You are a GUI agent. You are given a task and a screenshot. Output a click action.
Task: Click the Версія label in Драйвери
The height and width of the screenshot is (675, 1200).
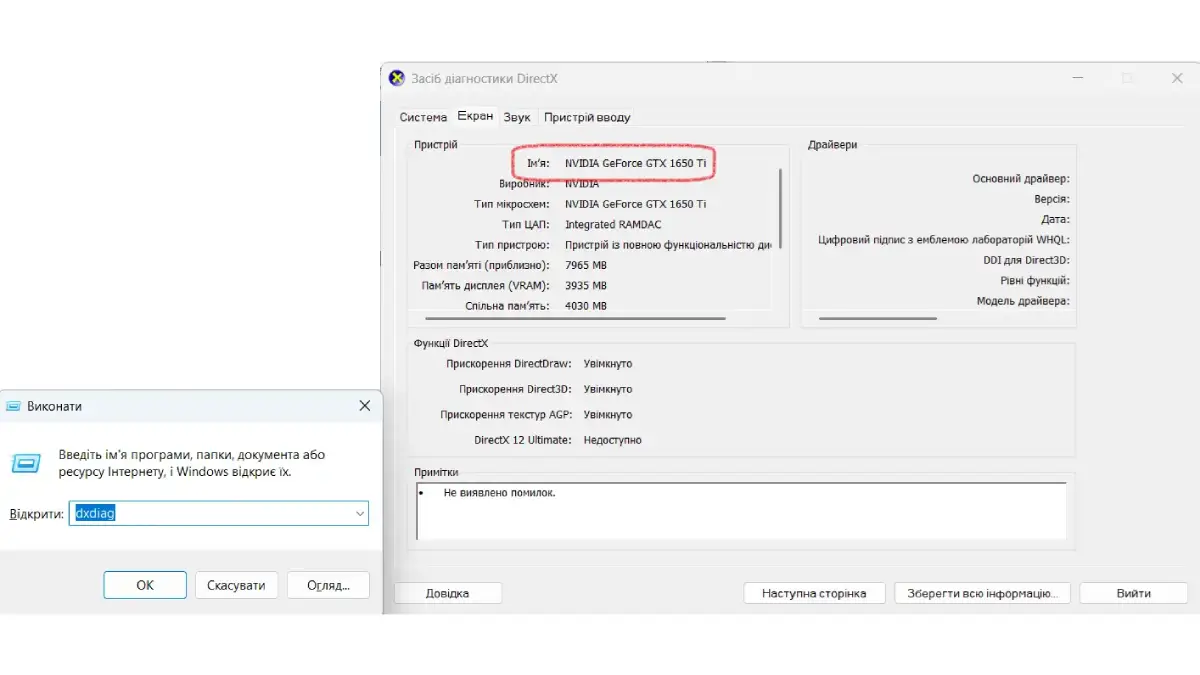point(1052,199)
